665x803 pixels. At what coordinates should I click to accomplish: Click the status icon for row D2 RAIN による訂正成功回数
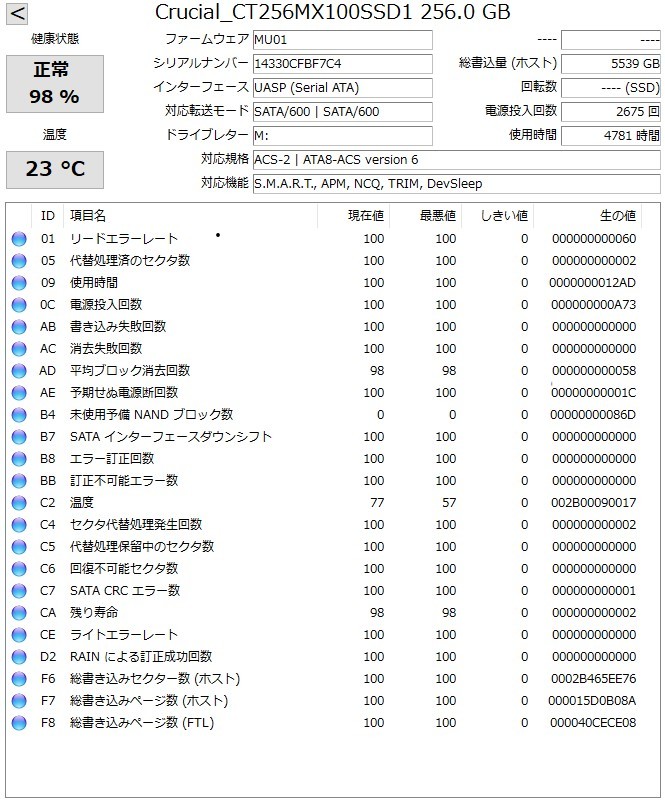(19, 658)
